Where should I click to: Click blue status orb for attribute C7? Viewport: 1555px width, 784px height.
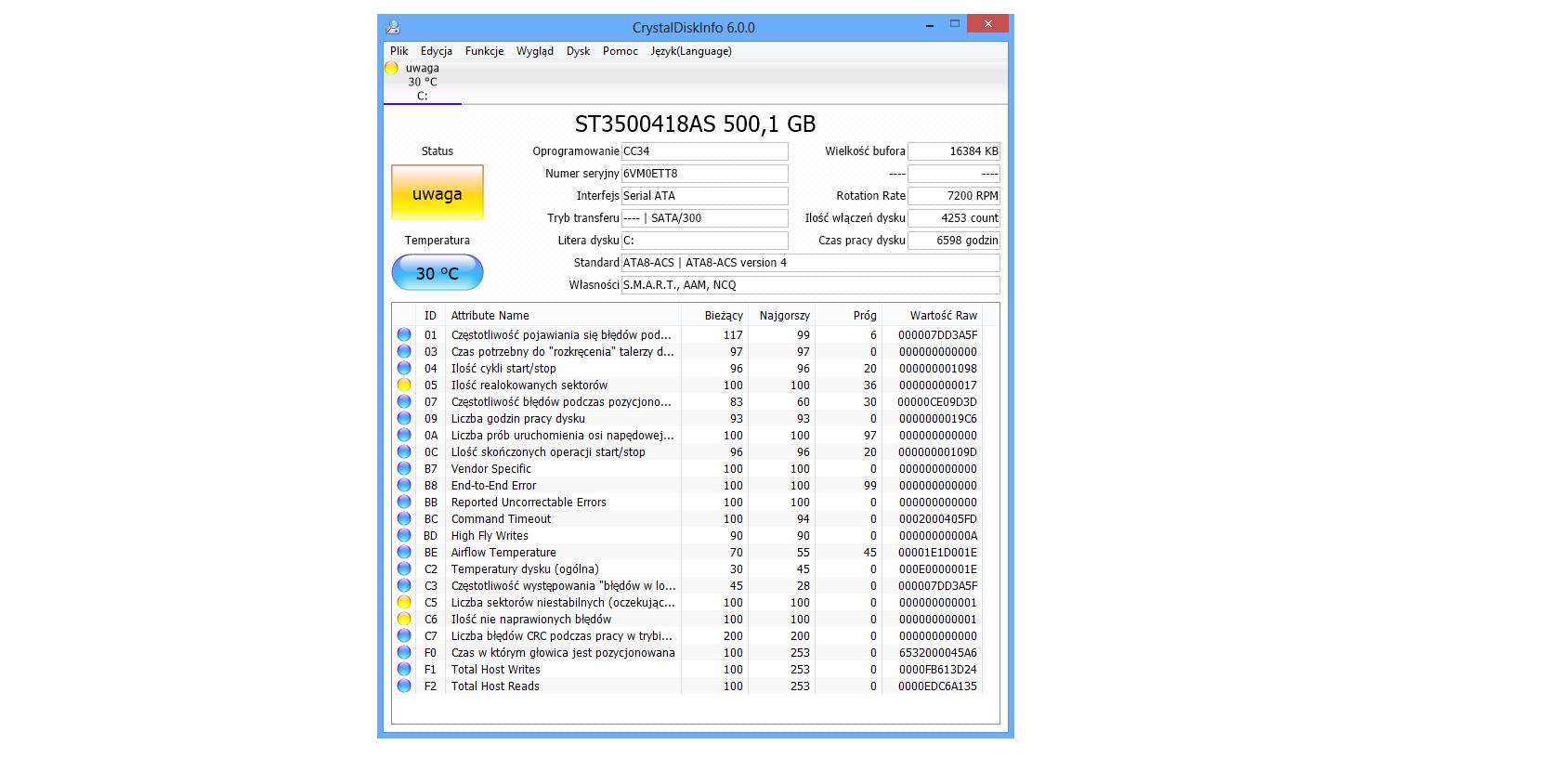(404, 635)
